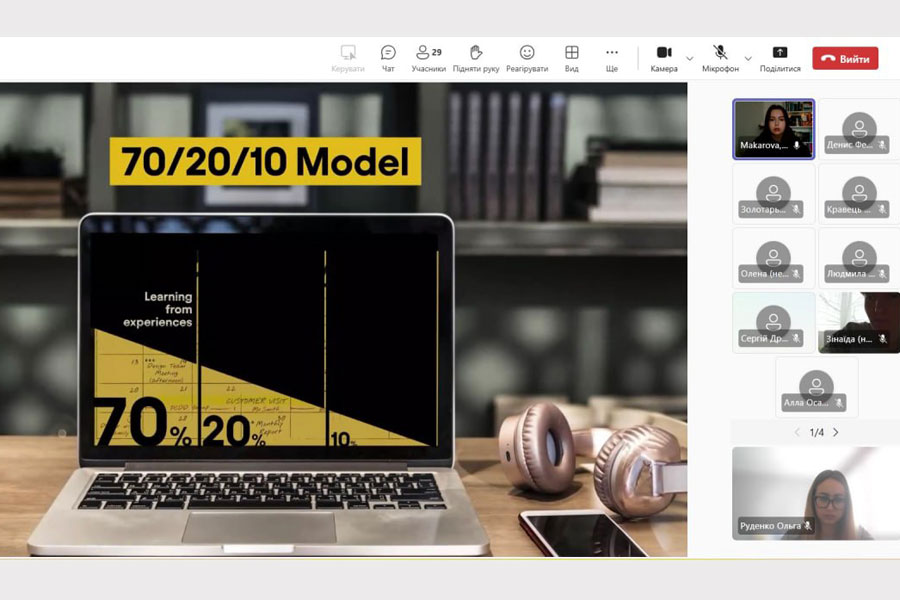
Task: Click muted mic icon on Руденко Ольга
Action: (808, 525)
